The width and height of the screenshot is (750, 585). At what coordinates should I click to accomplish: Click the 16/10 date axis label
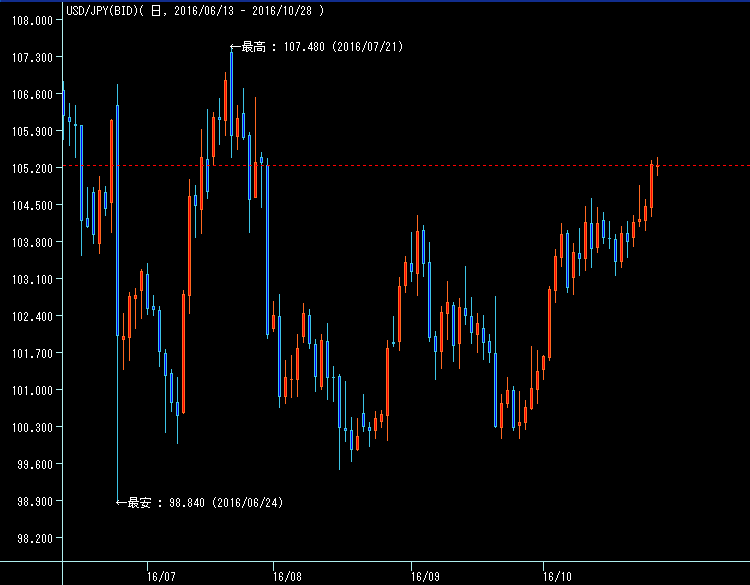pyautogui.click(x=557, y=576)
